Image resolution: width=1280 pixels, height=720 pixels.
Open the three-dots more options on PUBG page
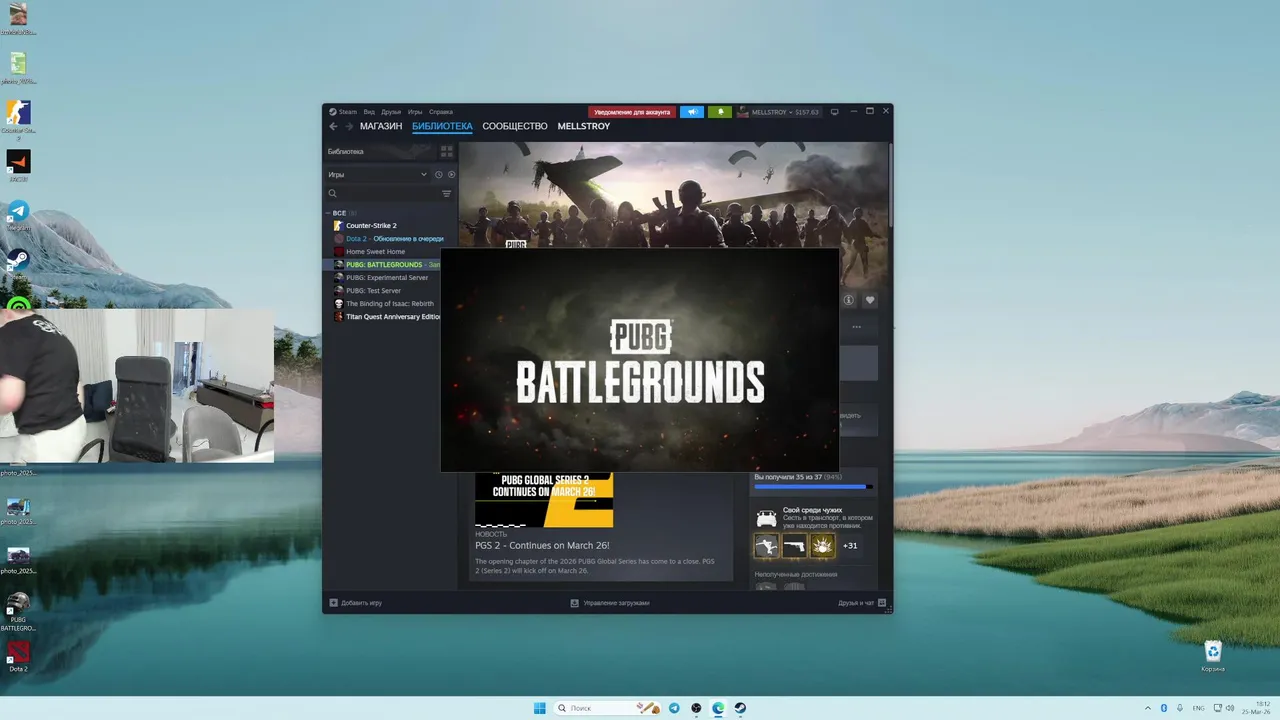(x=857, y=327)
